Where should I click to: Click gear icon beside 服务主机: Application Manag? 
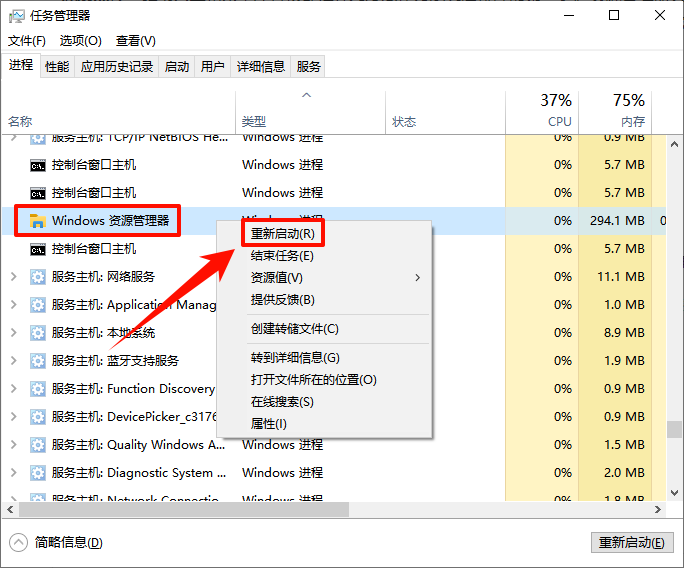coord(38,305)
